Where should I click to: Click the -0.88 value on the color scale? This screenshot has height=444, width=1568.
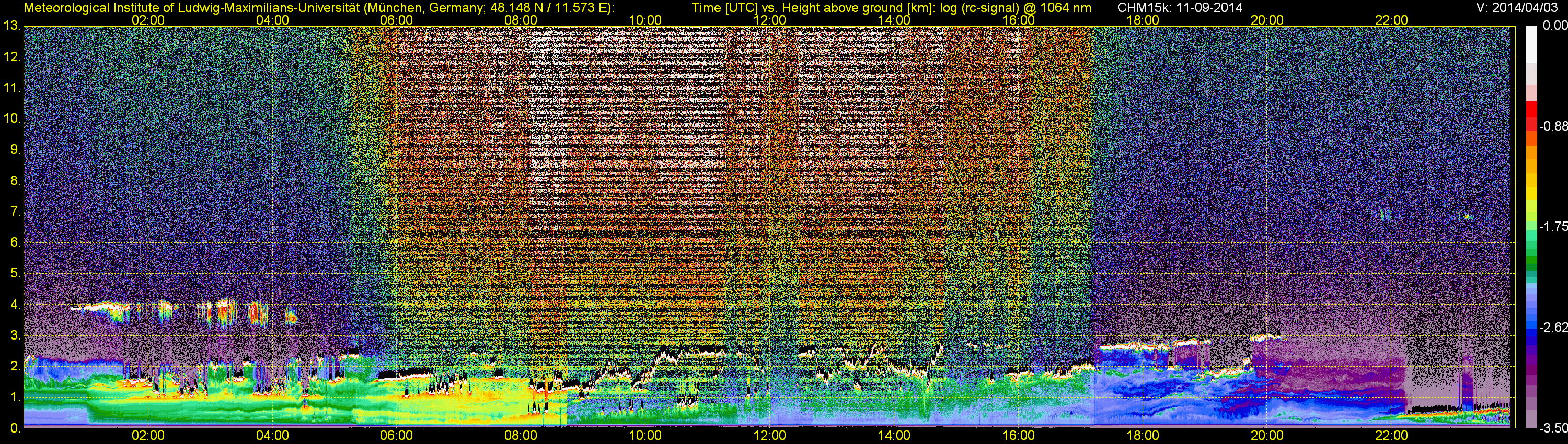(1553, 126)
